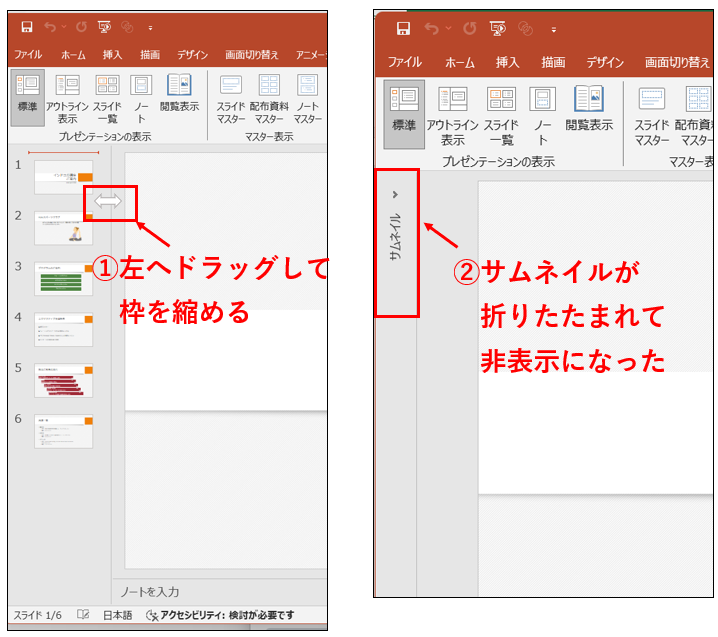Click Save icon in right PowerPoint window
The image size is (718, 637).
(x=403, y=29)
